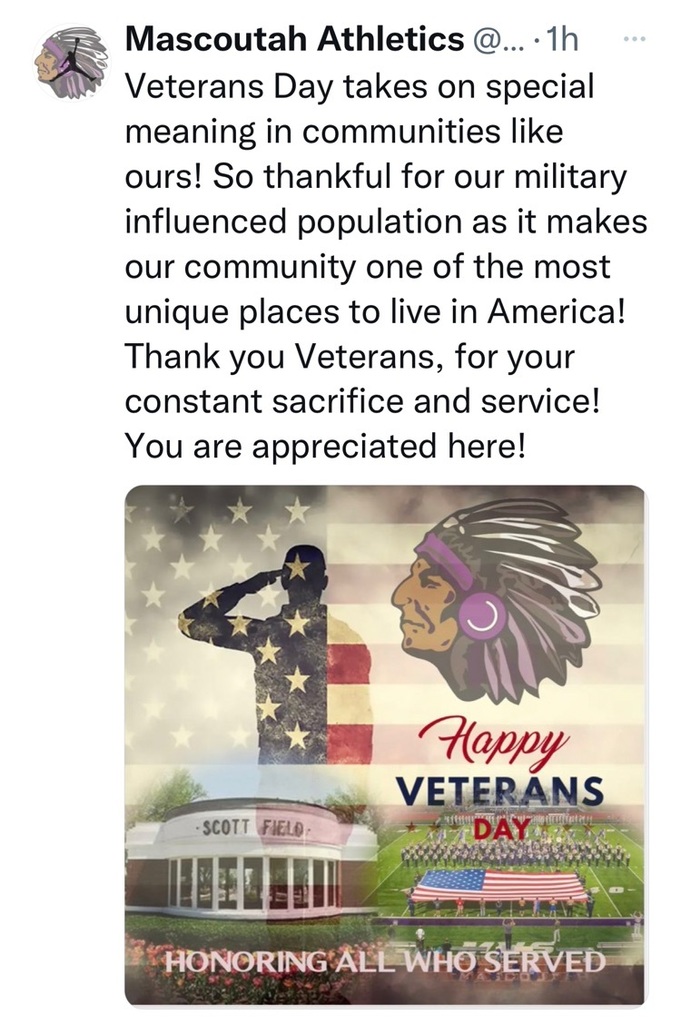Screen dimensions: 681x1024
Task: Click the truncated @ handle
Action: (x=496, y=41)
